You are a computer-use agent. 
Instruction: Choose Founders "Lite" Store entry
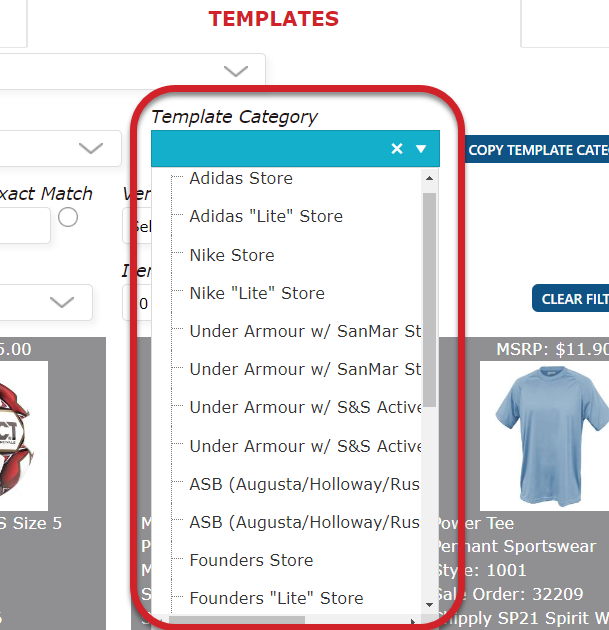pos(276,598)
